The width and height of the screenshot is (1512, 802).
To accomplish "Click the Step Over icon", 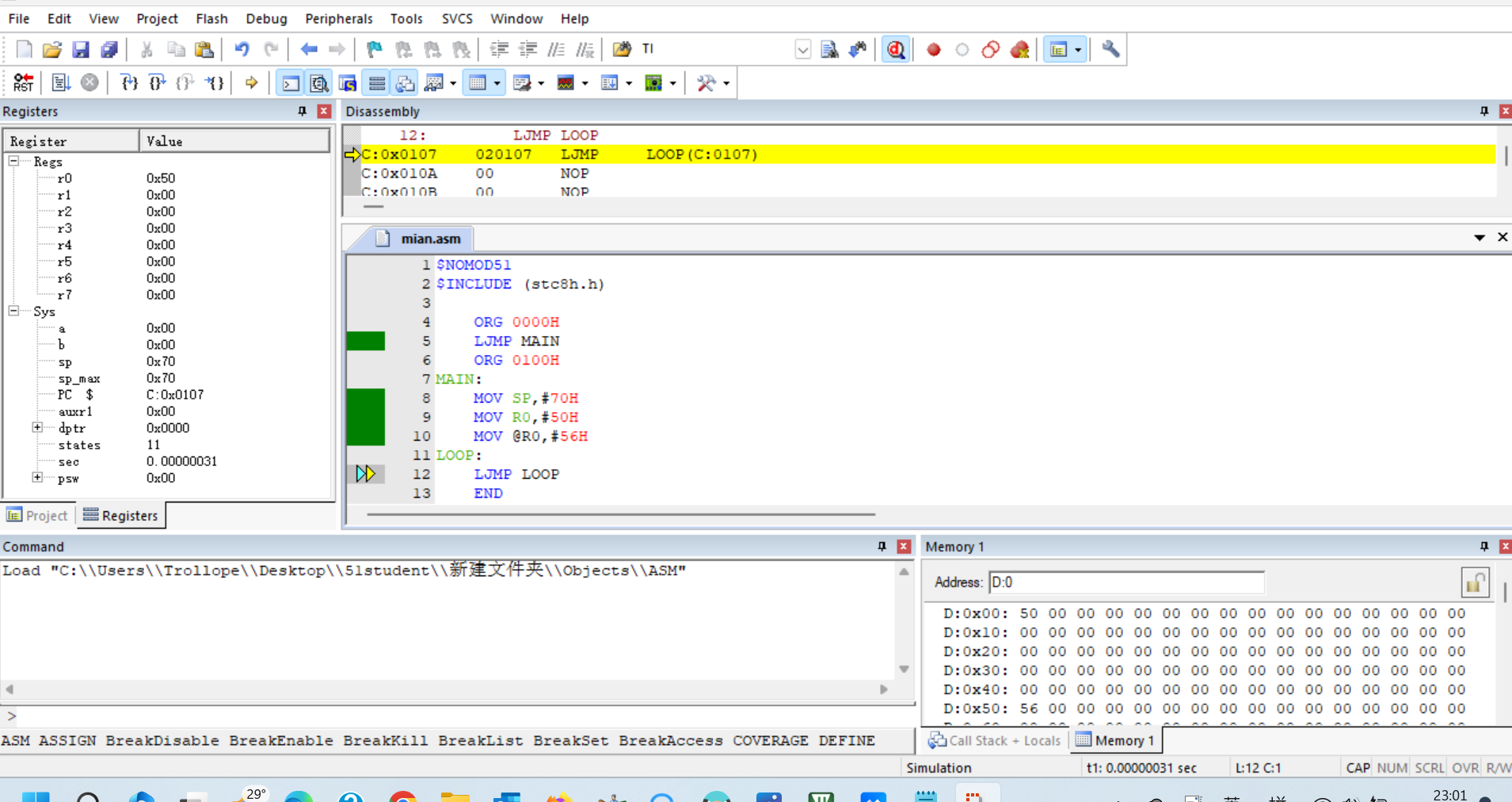I will coord(158,82).
